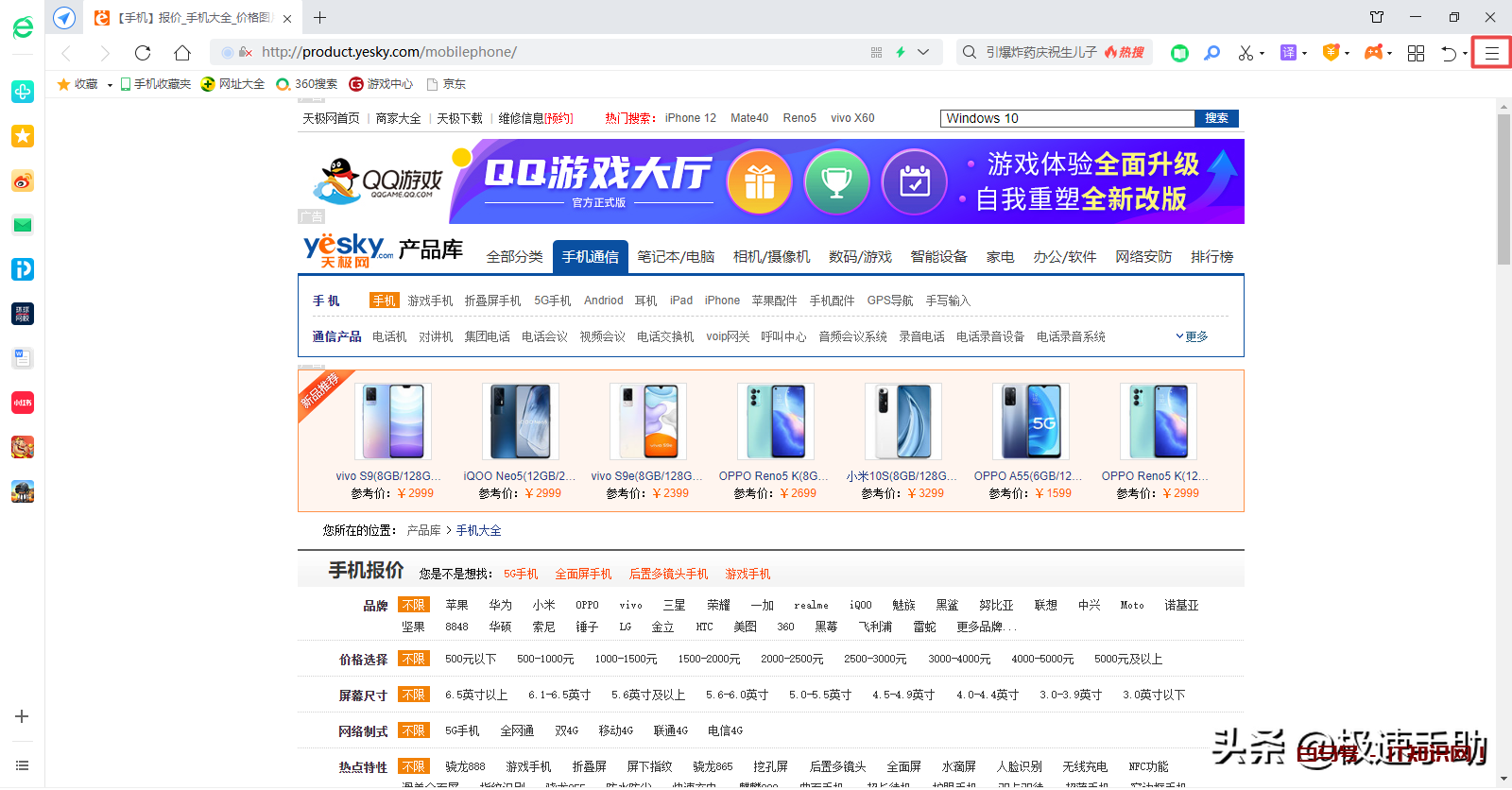
Task: Open the undo closed-tab dropdown arrow
Action: [1465, 54]
